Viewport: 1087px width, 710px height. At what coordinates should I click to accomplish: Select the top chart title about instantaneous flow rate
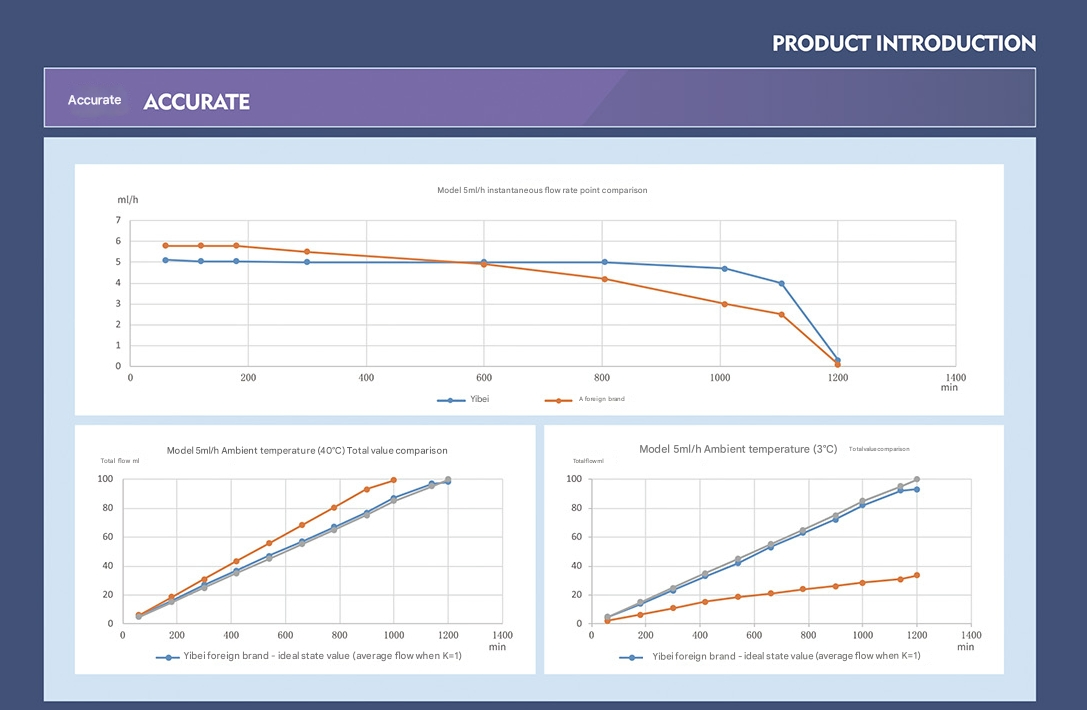[541, 190]
